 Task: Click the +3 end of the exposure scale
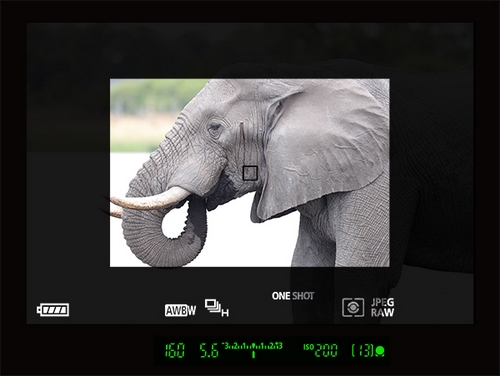click(279, 346)
